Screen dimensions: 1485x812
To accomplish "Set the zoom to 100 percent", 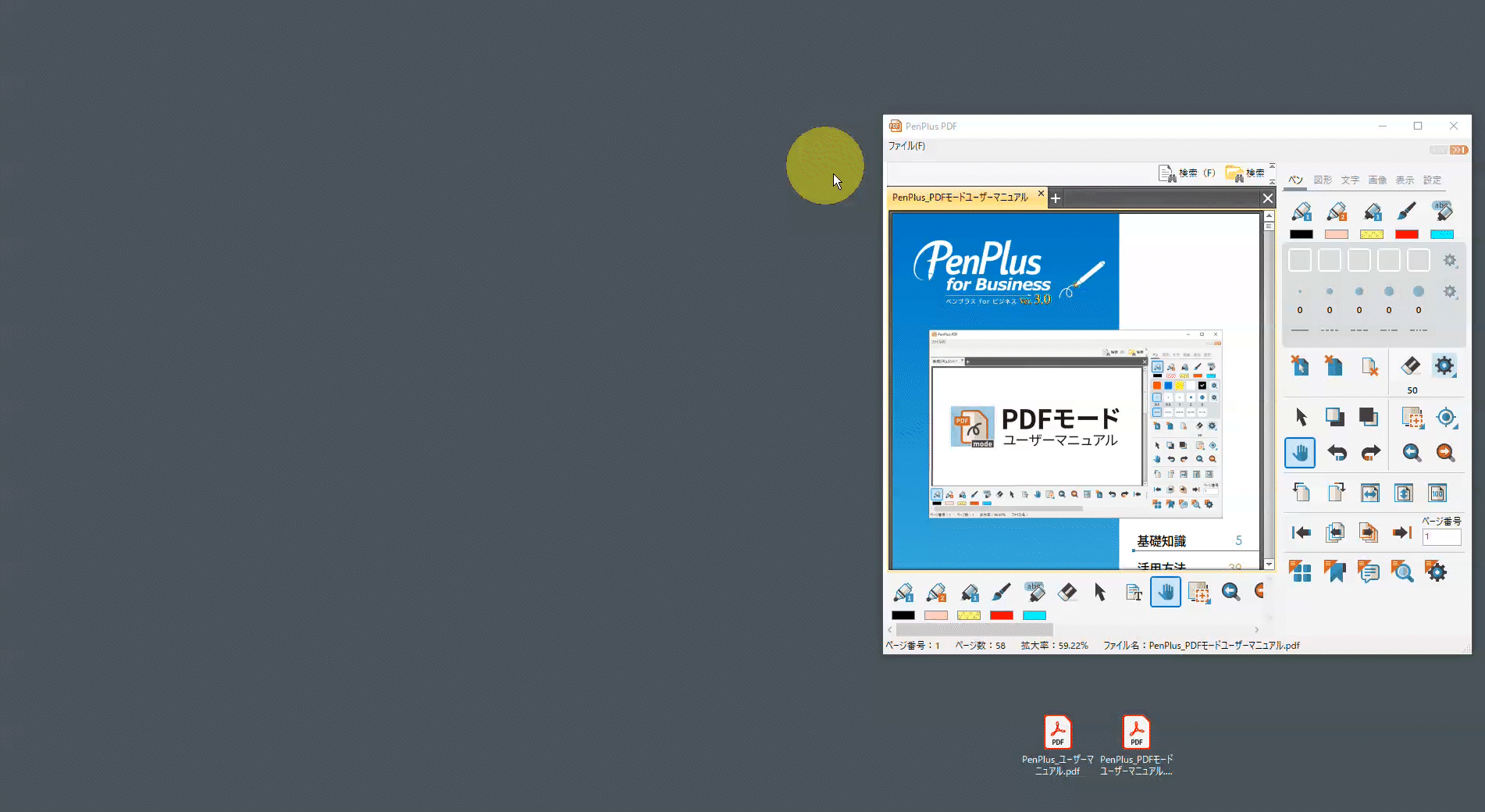I will pyautogui.click(x=1437, y=493).
